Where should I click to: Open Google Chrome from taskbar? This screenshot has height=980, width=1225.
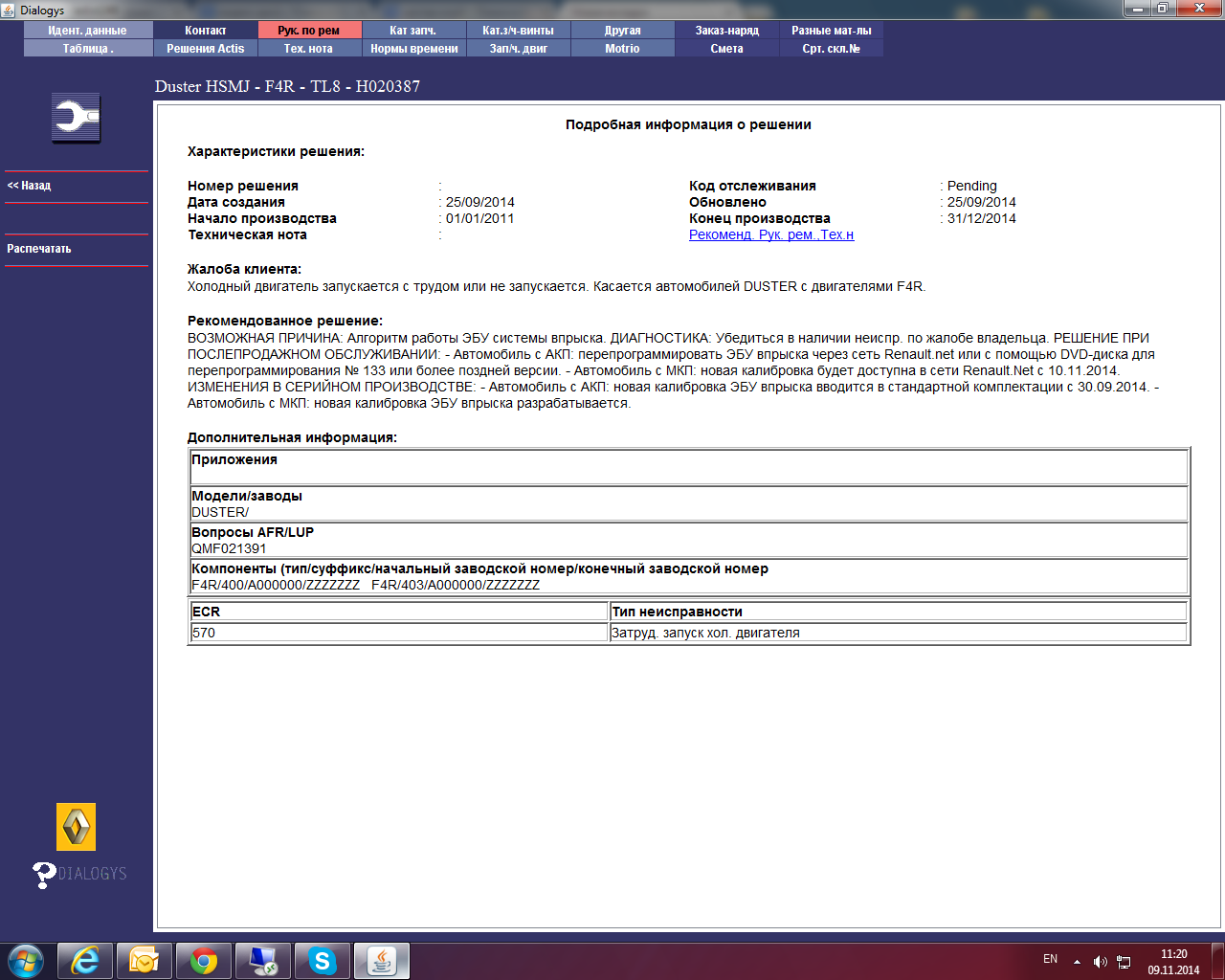click(203, 961)
